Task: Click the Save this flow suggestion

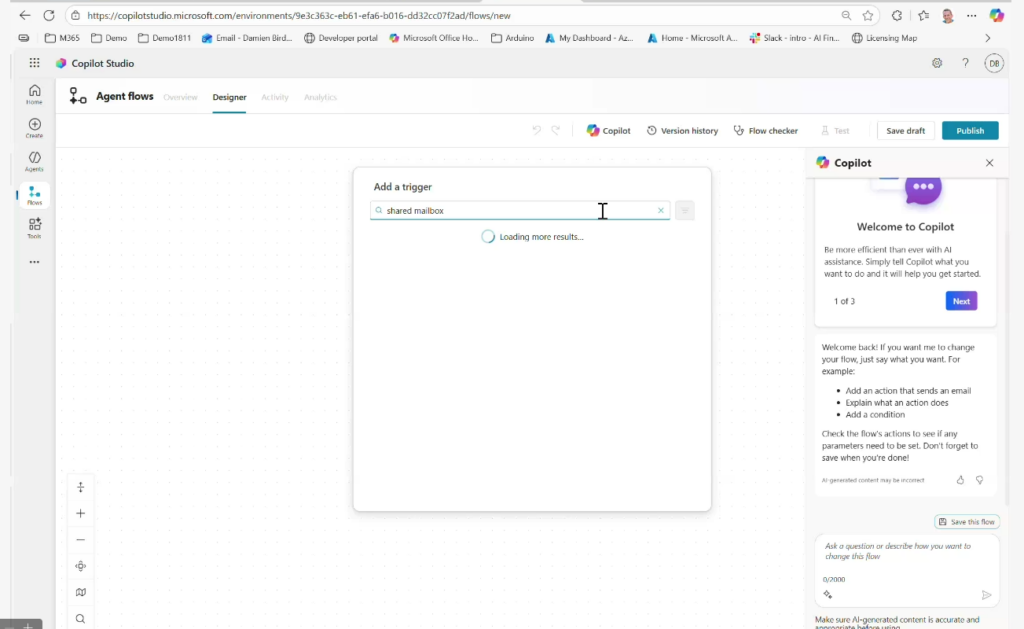Action: coord(967,522)
